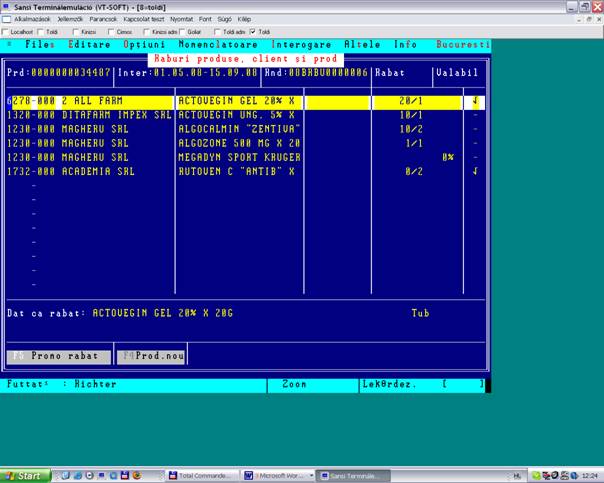
Task: Open the Nomenclatoare terminal menu
Action: (x=218, y=45)
